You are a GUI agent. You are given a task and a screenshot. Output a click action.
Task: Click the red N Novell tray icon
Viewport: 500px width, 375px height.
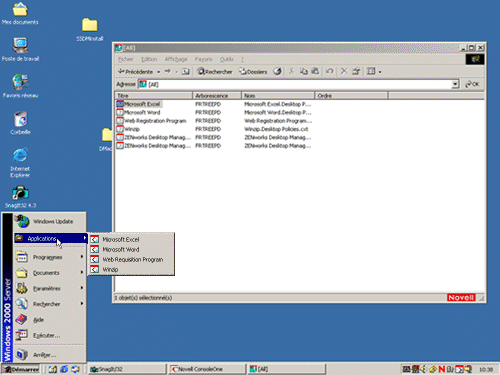tap(442, 369)
